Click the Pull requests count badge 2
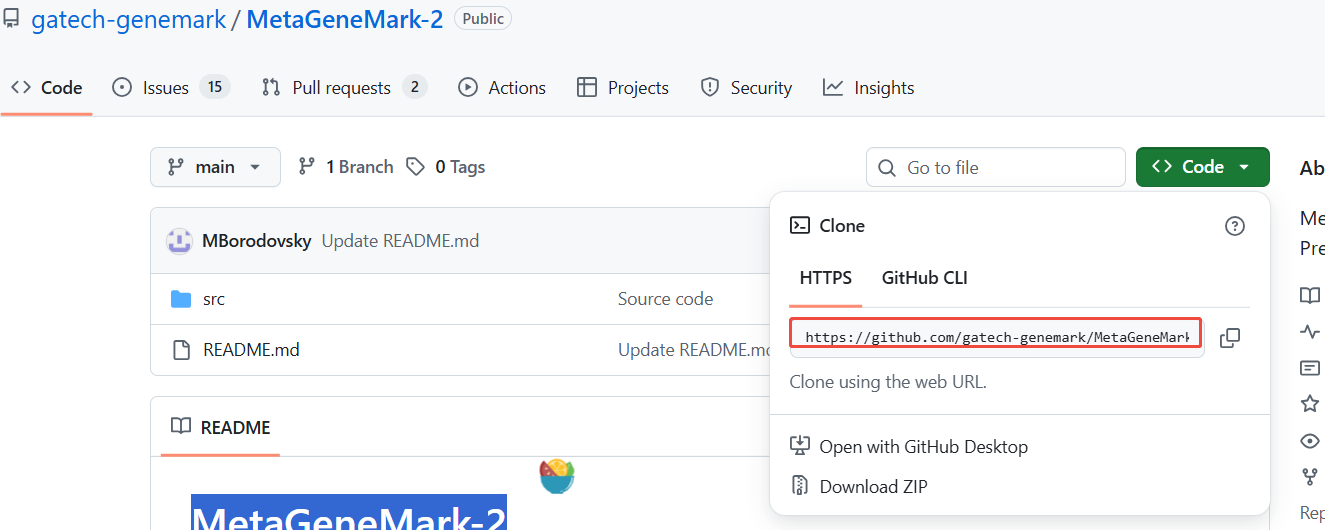Screen dimensions: 1325x530 pyautogui.click(x=415, y=88)
